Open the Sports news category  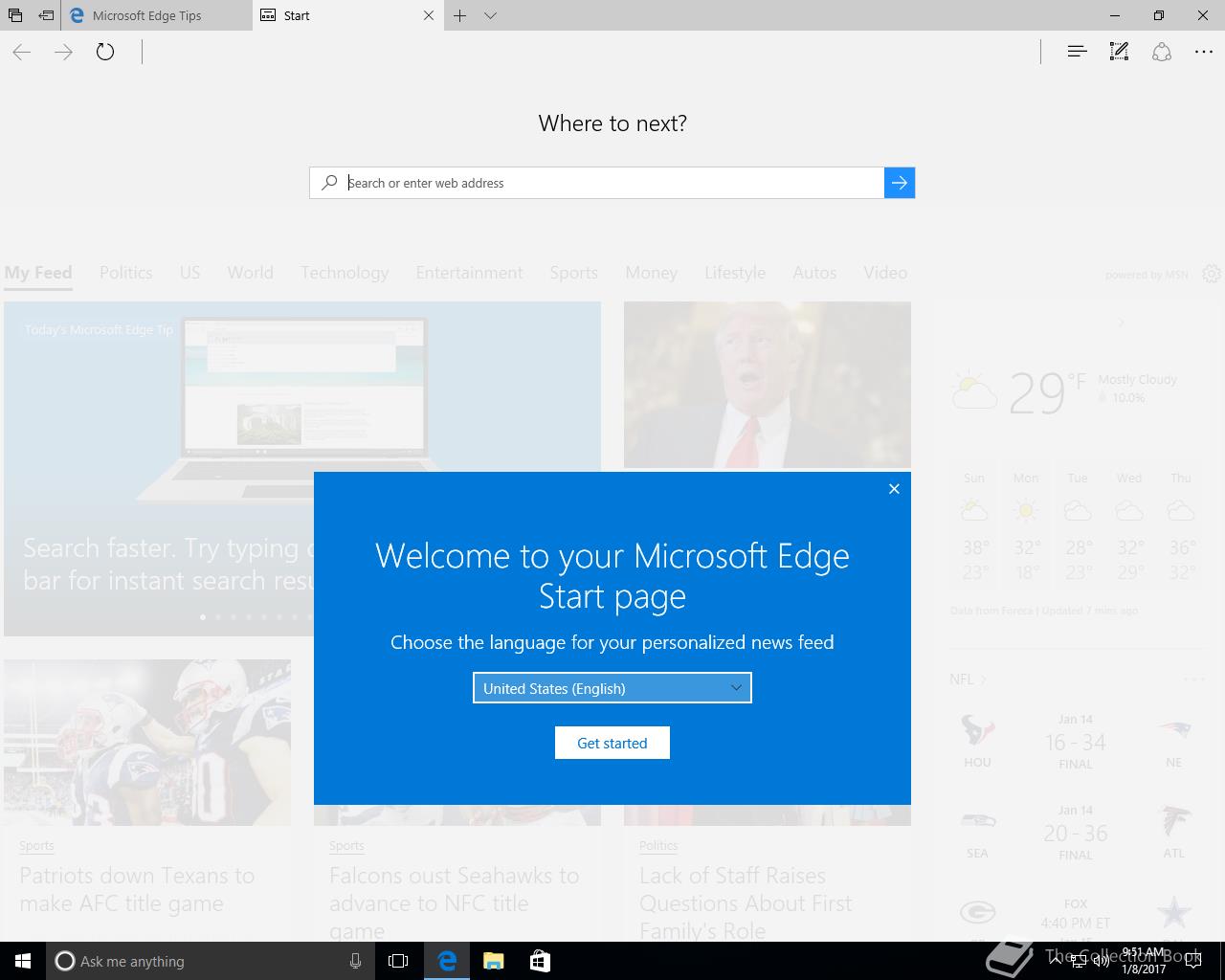pos(574,273)
